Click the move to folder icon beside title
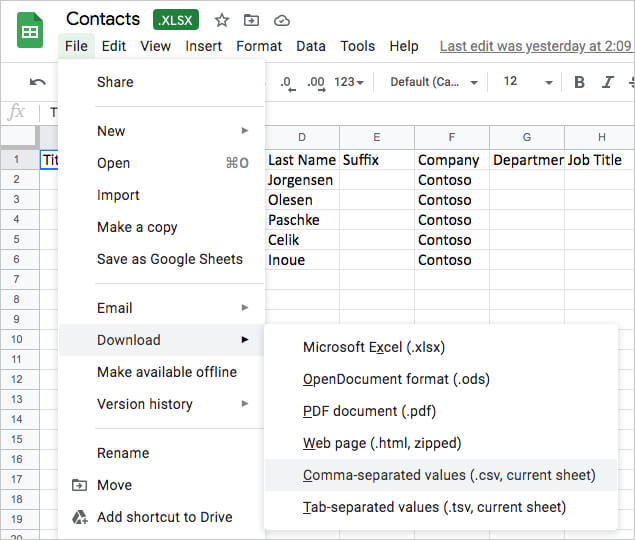 click(x=251, y=19)
